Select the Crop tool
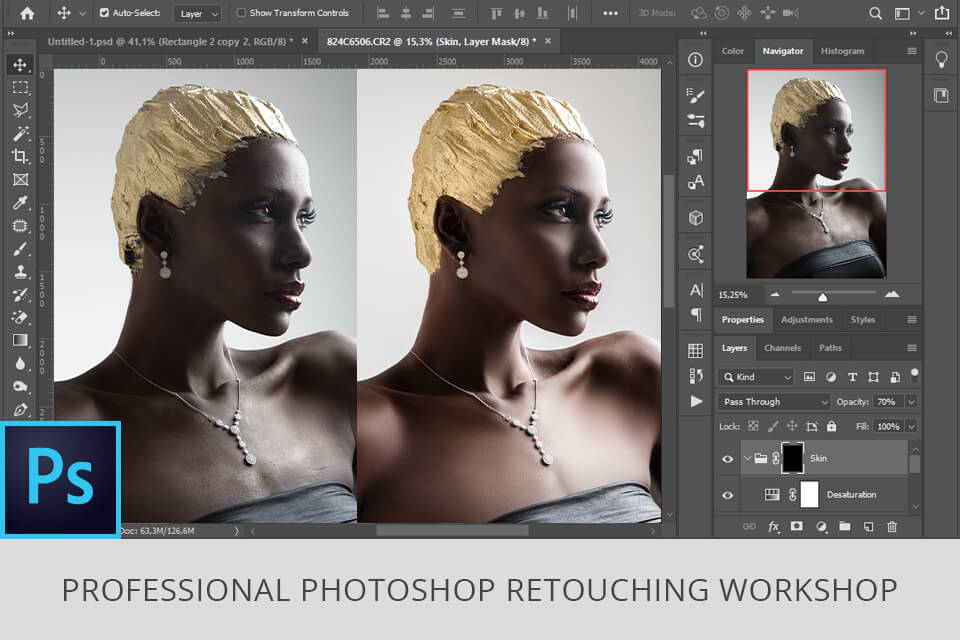This screenshot has width=960, height=640. tap(20, 156)
